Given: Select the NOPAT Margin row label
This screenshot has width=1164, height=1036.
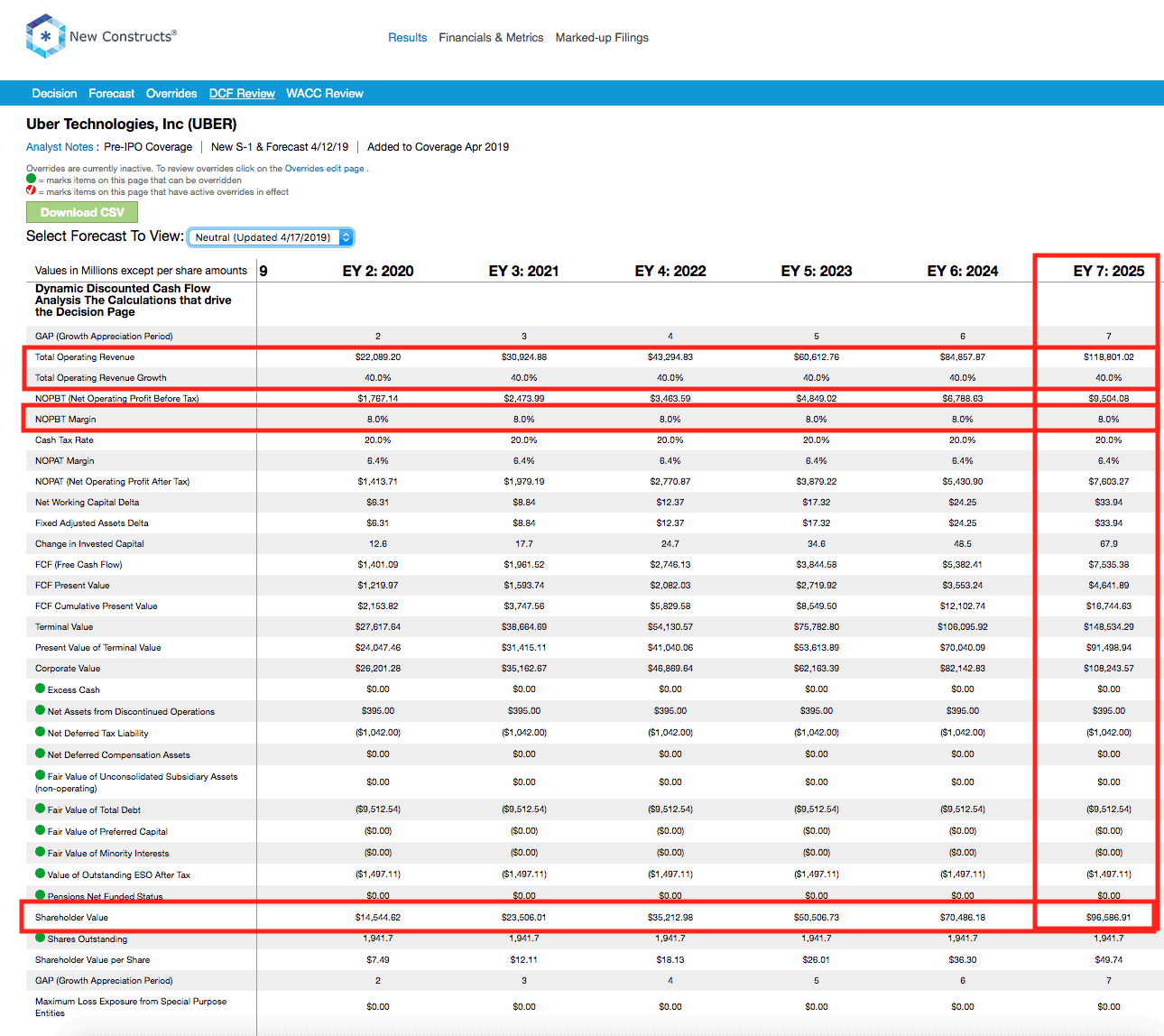Looking at the screenshot, I should tap(64, 461).
